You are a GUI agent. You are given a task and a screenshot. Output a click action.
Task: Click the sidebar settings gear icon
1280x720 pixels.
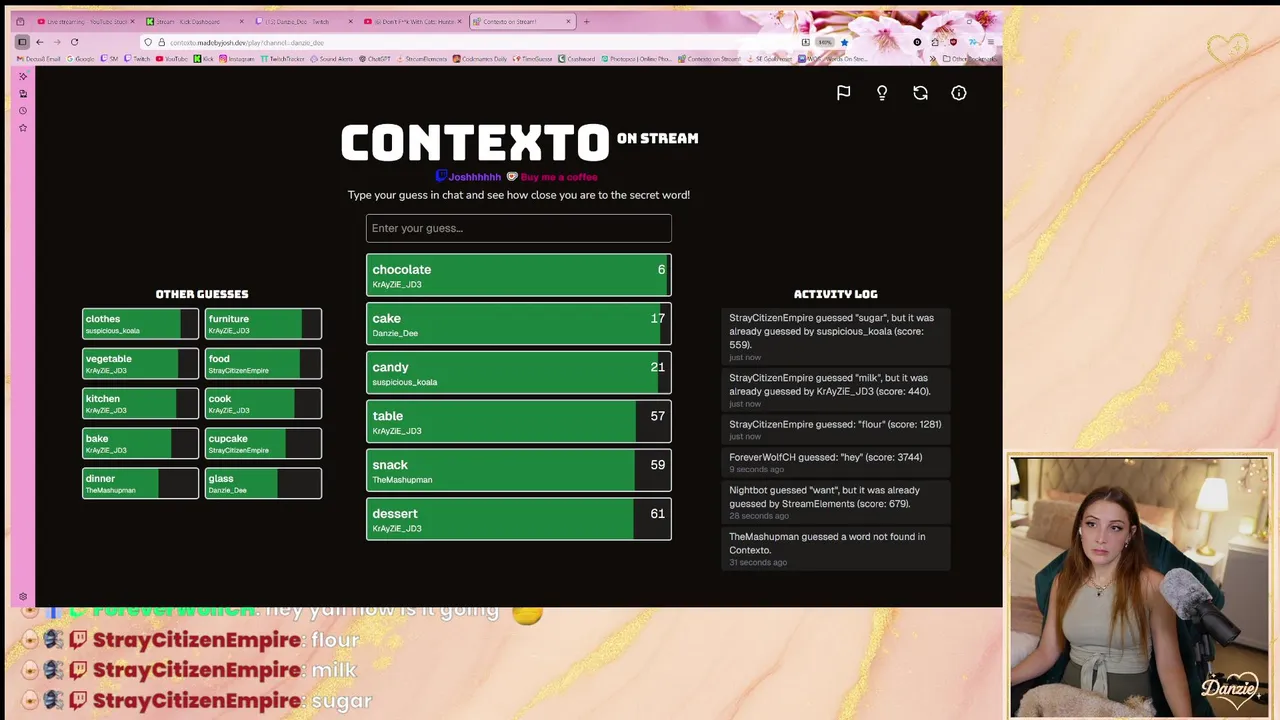pyautogui.click(x=23, y=597)
